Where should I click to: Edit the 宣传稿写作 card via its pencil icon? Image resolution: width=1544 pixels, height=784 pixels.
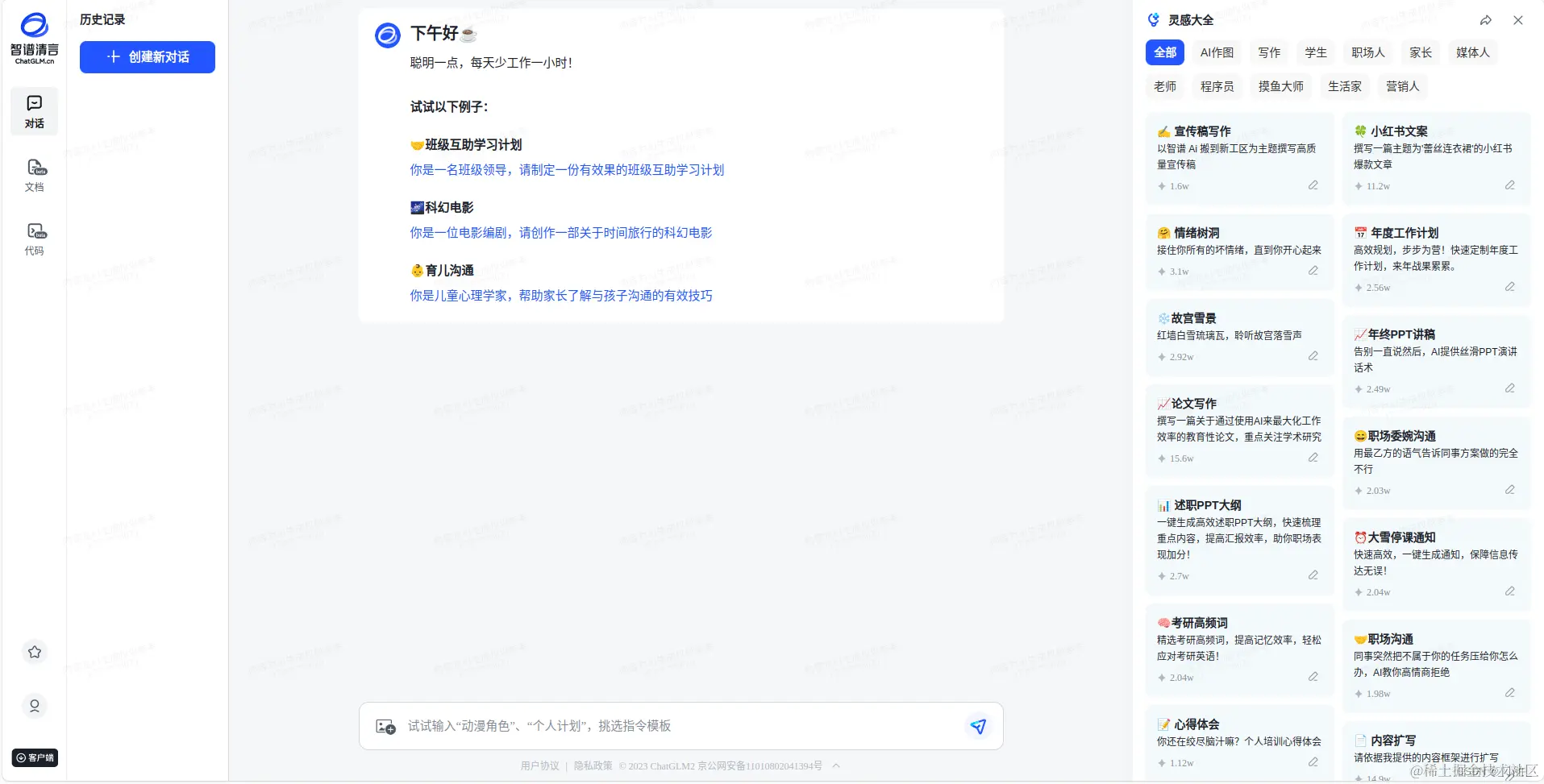[x=1313, y=185]
